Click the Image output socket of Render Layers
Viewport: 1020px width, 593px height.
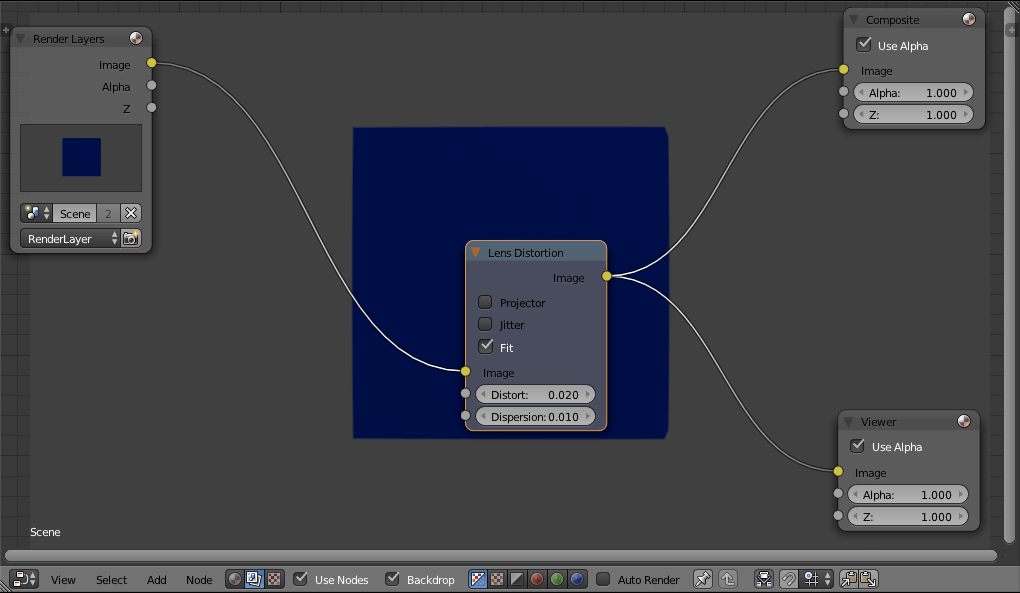point(152,63)
